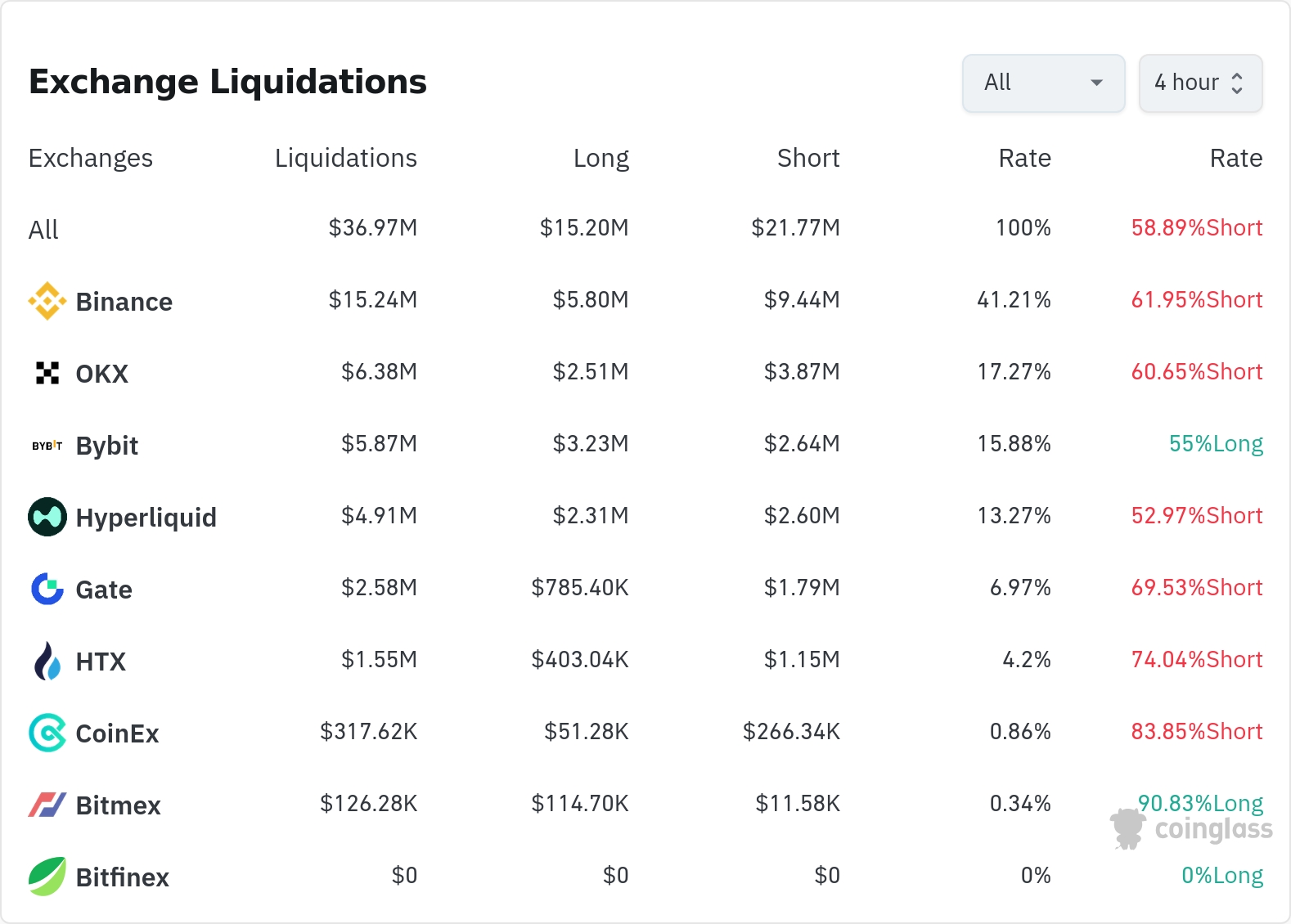
Task: Click the Binance logo icon
Action: pos(47,301)
